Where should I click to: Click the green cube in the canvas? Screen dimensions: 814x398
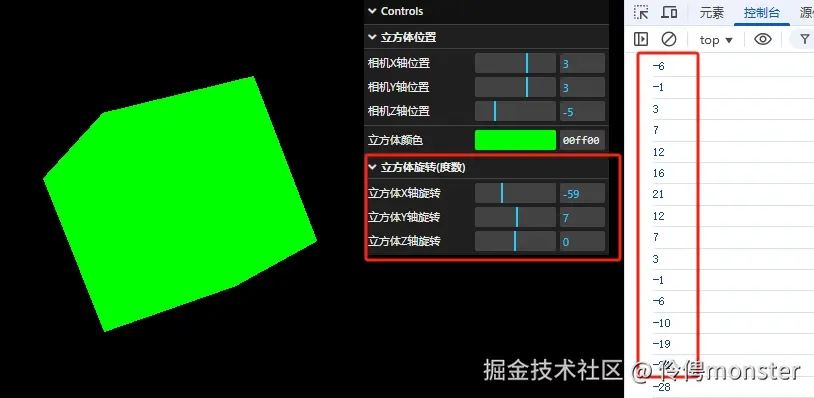(179, 205)
